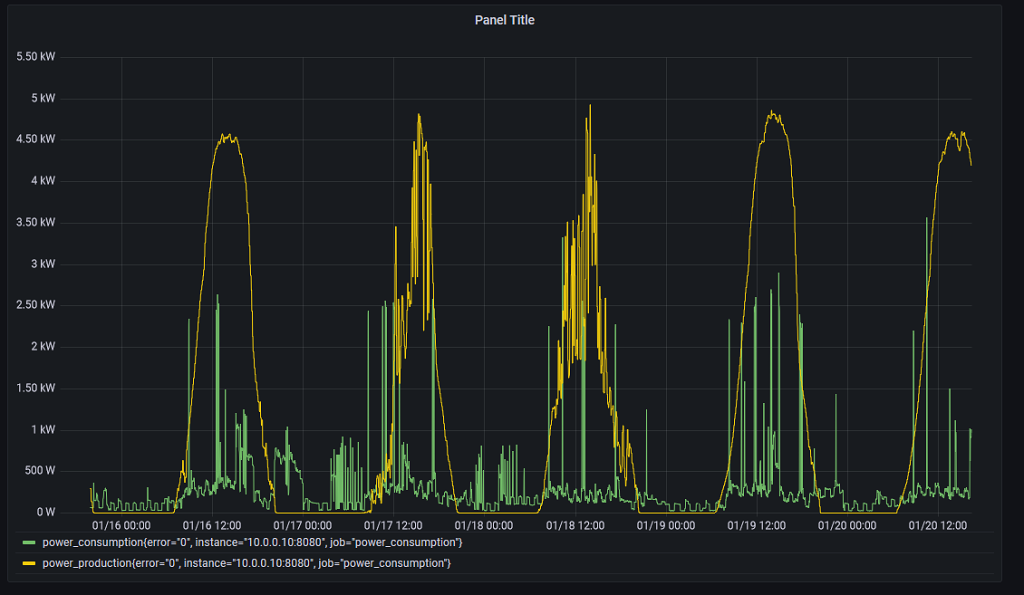Click the 01/19 12:00 x-axis label

pyautogui.click(x=756, y=525)
